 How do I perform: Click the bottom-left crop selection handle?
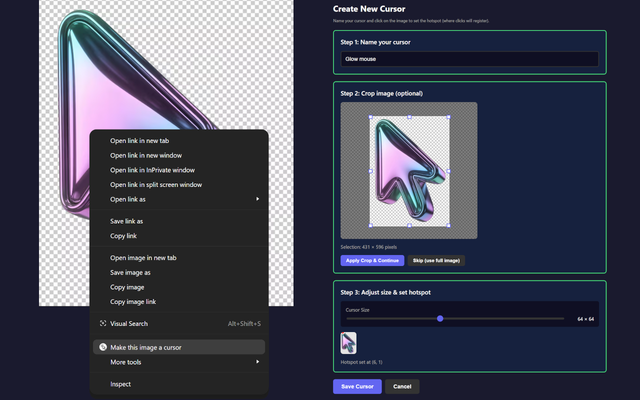[371, 225]
